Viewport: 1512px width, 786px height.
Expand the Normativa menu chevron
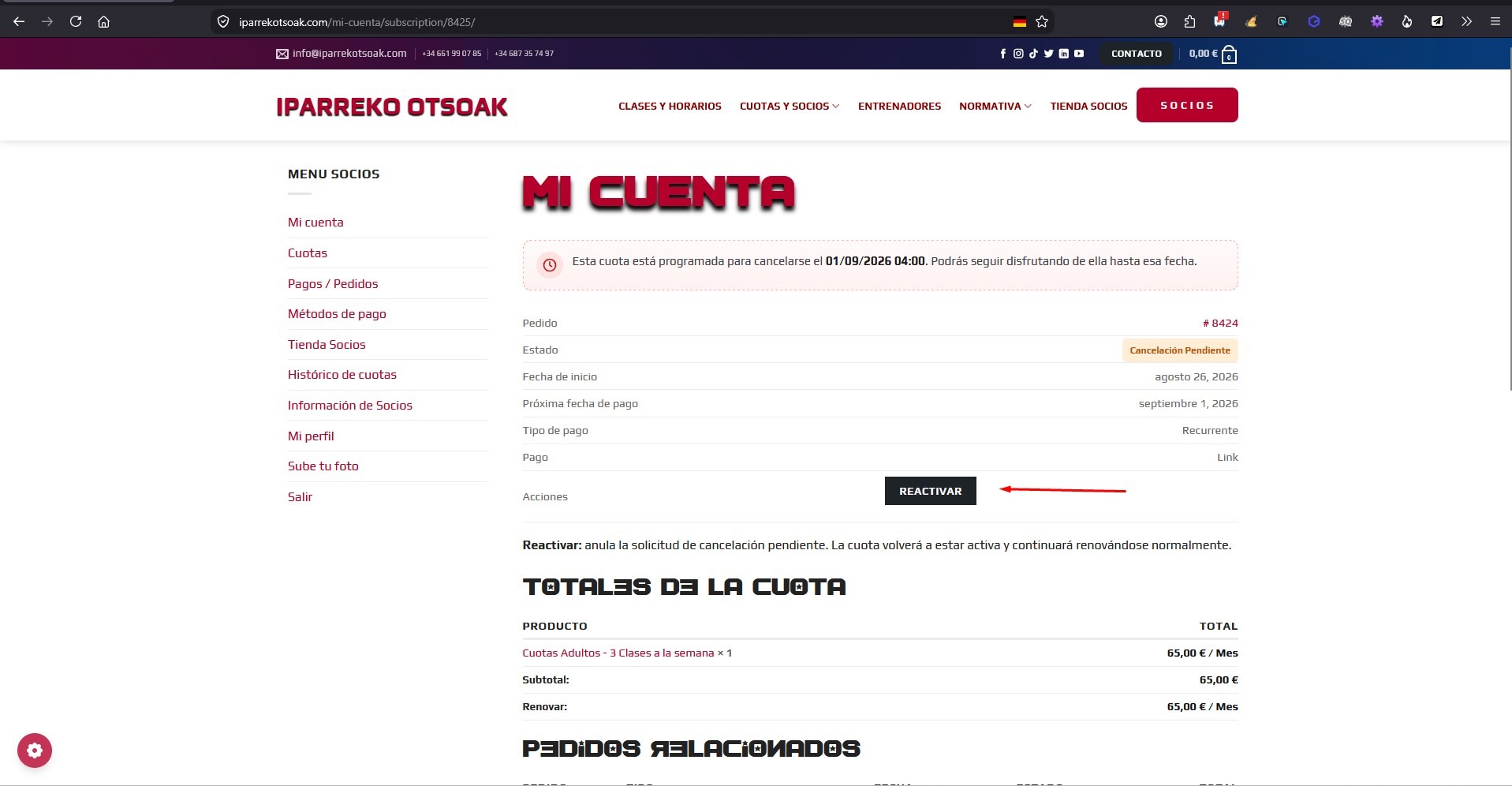tap(1028, 107)
